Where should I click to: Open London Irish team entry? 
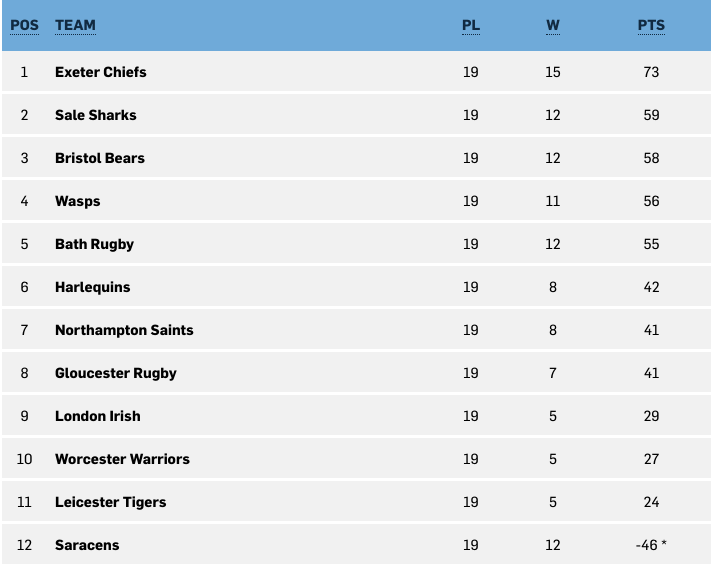[98, 416]
